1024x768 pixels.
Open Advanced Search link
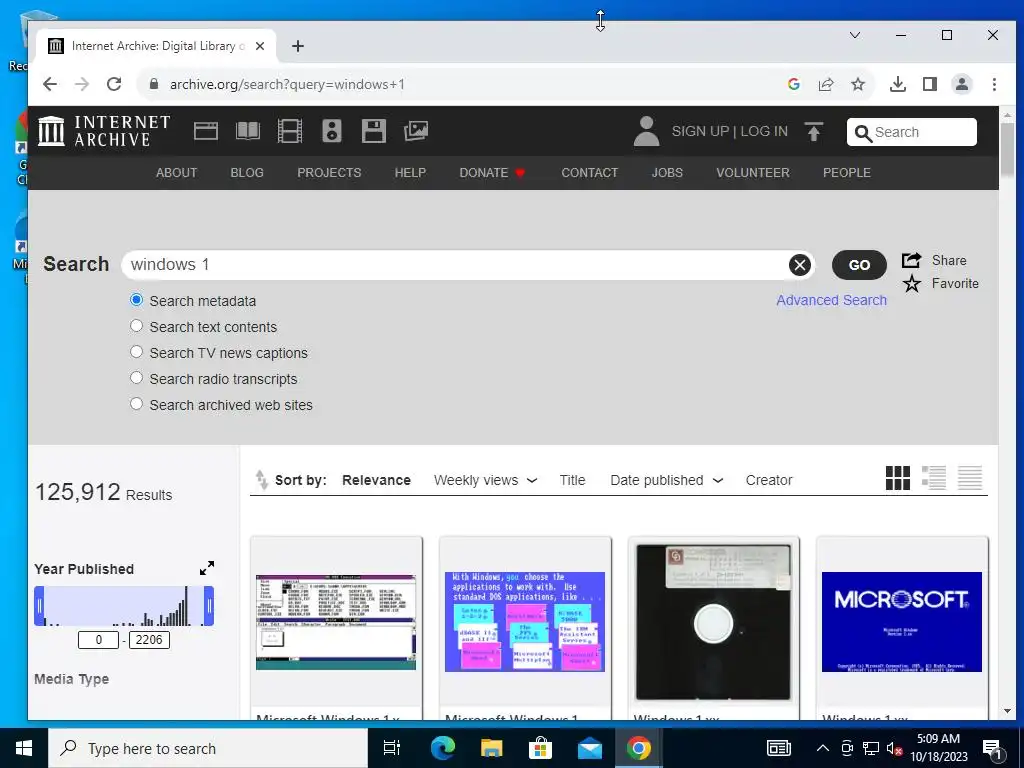pos(831,300)
